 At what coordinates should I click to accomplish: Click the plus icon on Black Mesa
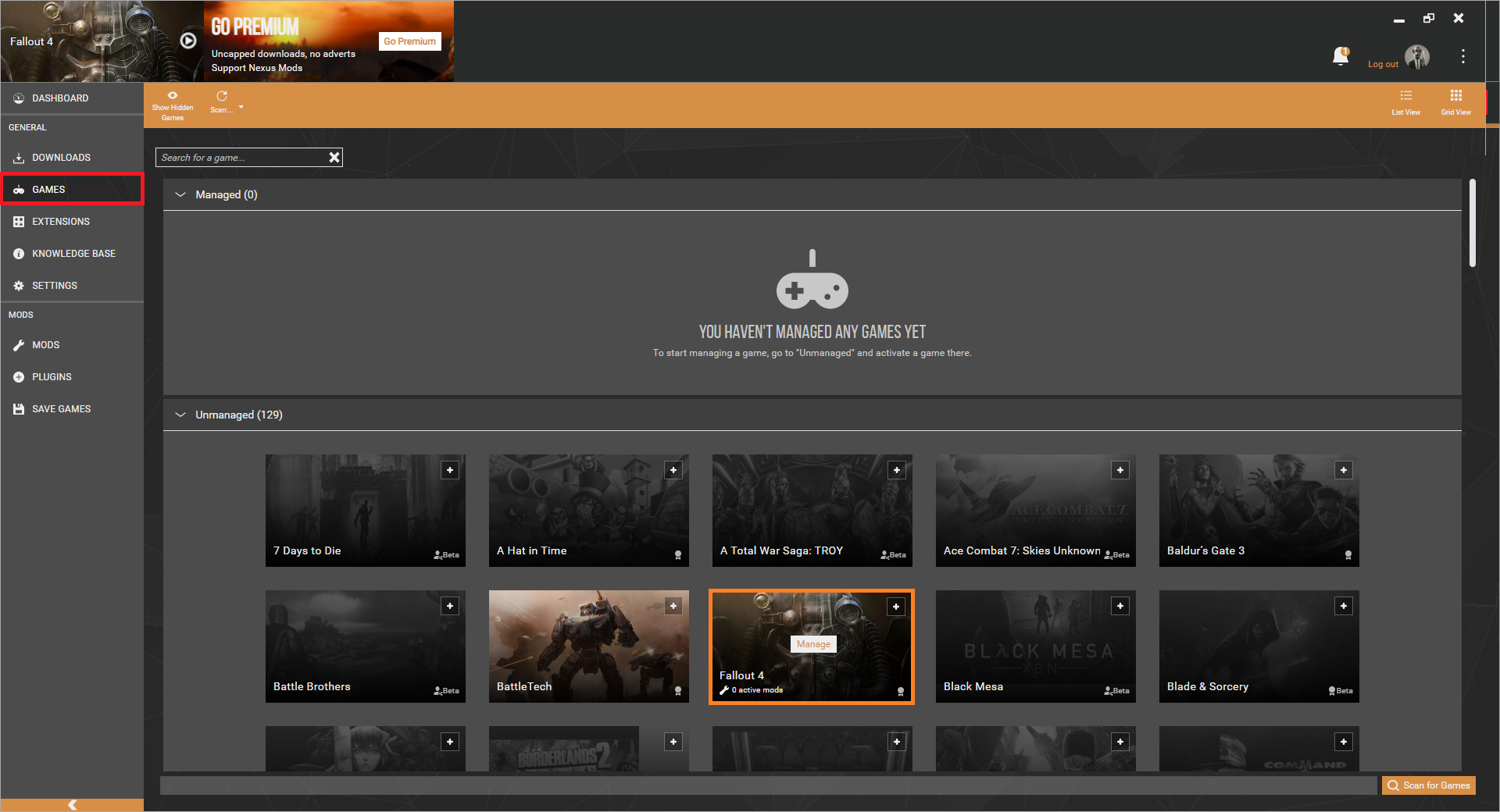[1120, 606]
